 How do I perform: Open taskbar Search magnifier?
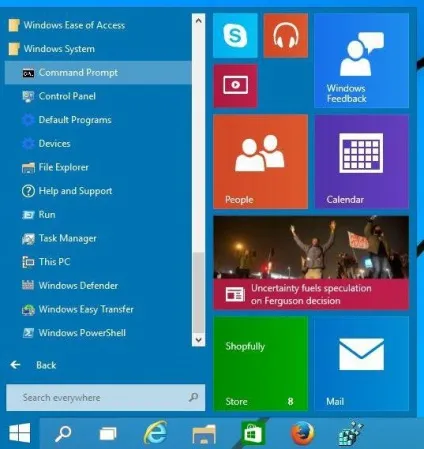pos(63,433)
